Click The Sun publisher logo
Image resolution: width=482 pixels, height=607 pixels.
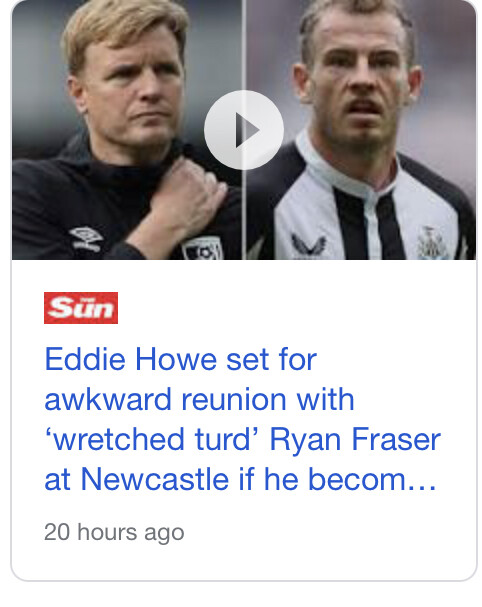click(81, 308)
